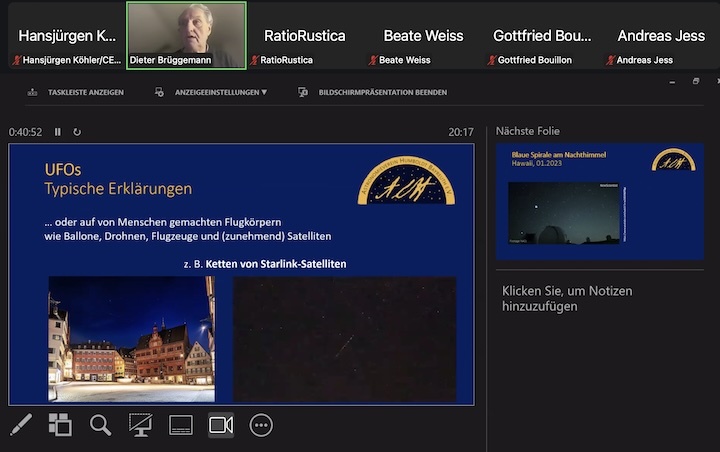
Task: Click the Typische Erklärungen subtitle text
Action: point(118,189)
